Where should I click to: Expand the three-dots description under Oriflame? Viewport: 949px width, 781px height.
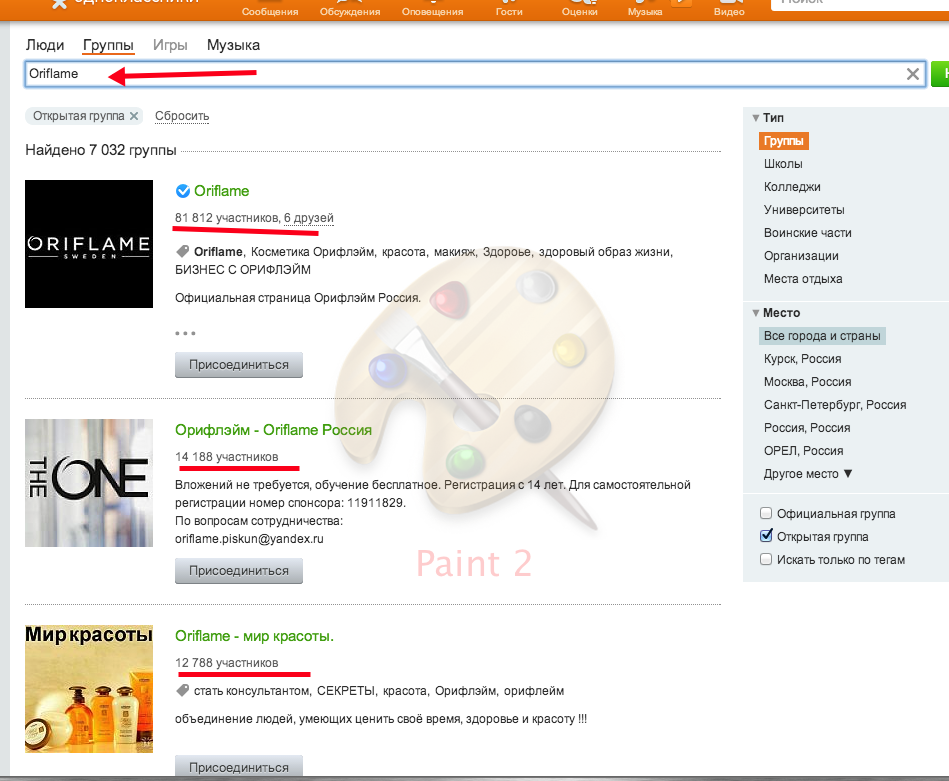[x=185, y=333]
